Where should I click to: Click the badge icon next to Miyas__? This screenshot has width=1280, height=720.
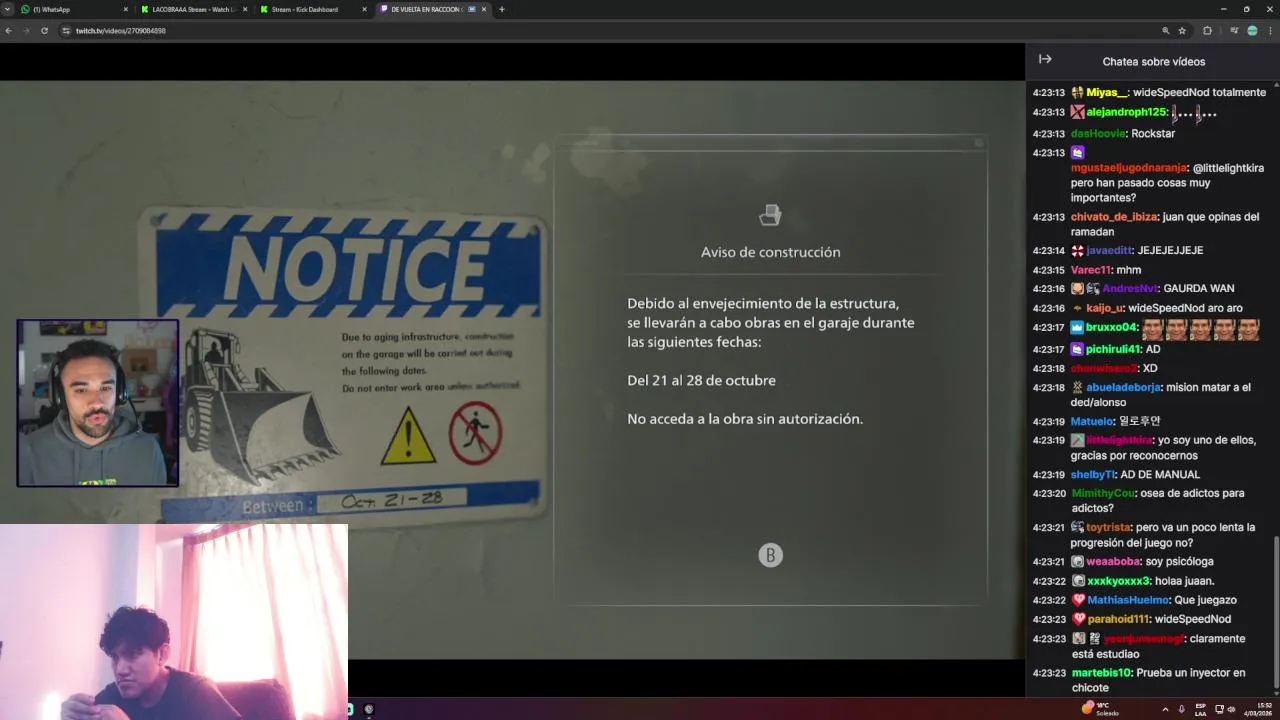1077,92
